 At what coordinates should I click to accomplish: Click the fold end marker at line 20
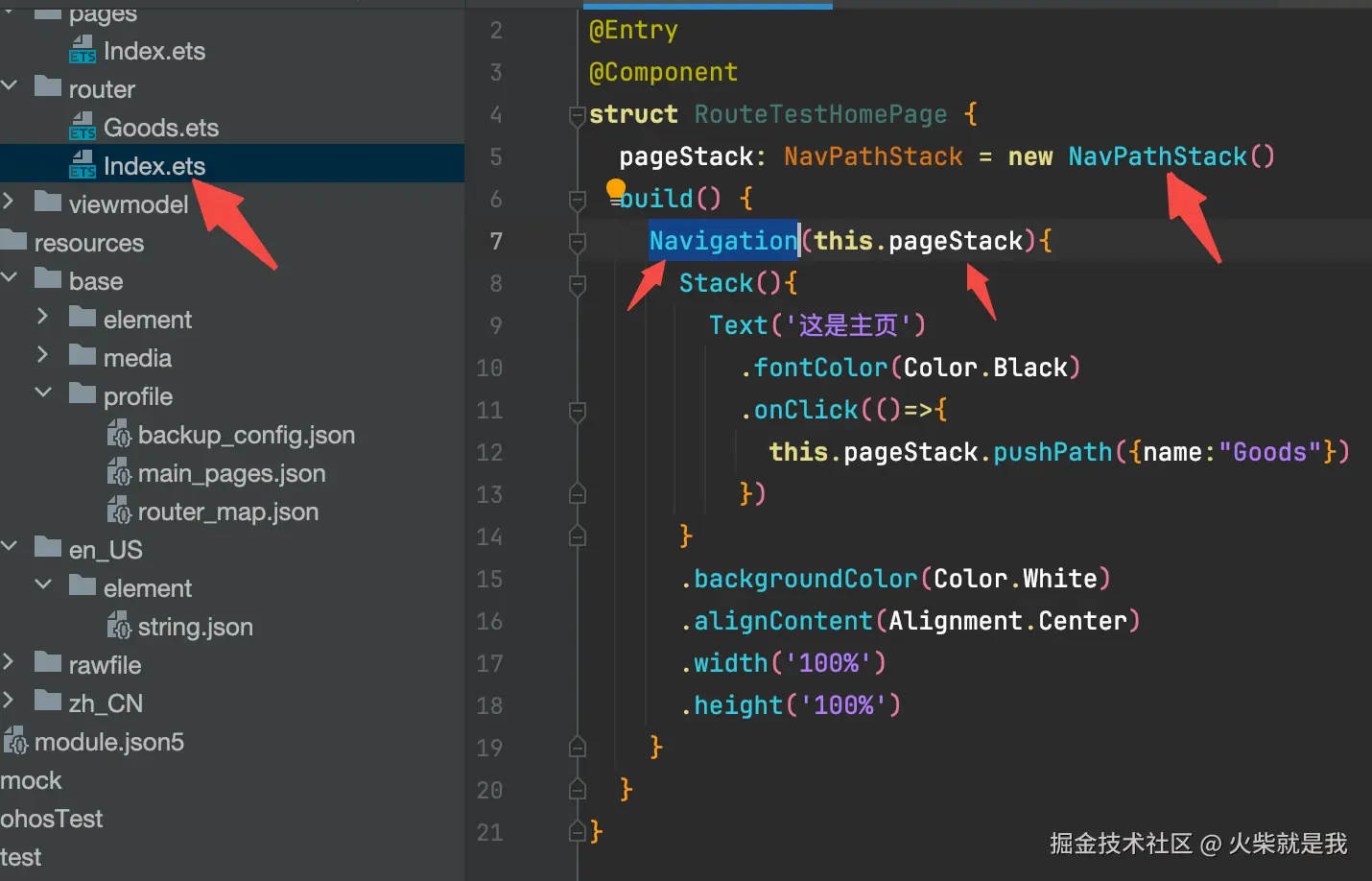point(578,790)
